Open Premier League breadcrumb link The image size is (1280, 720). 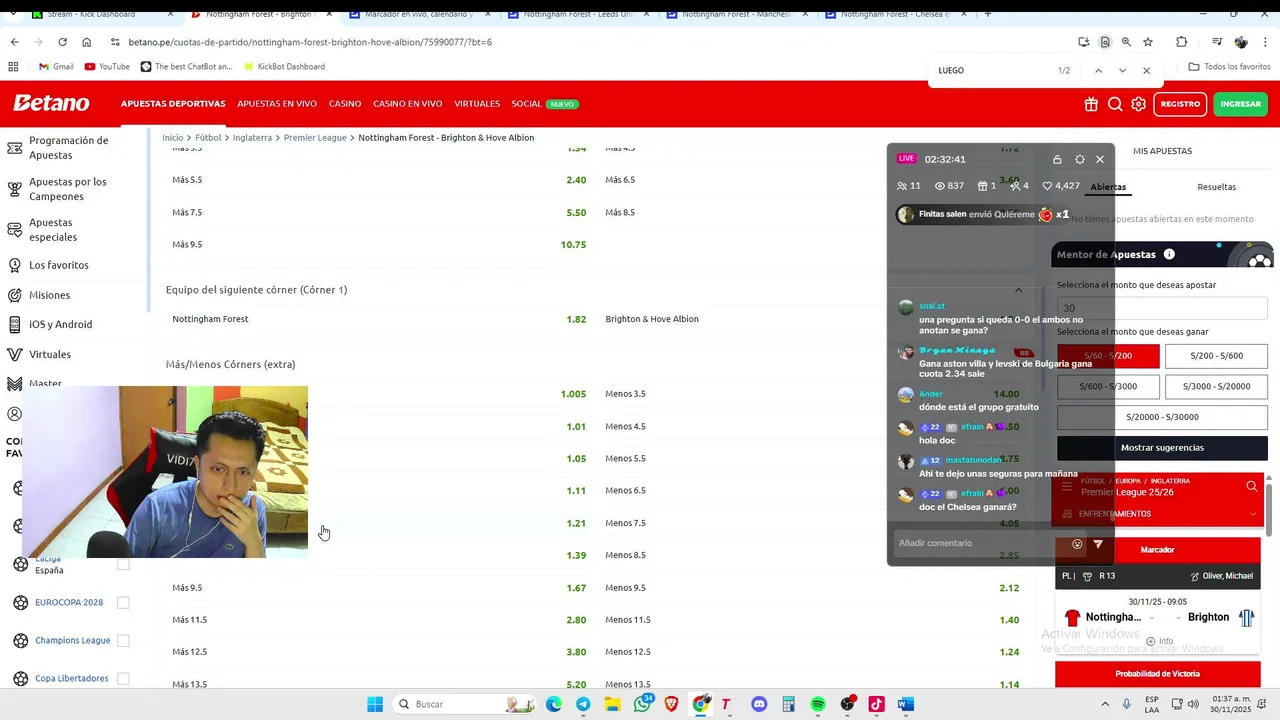click(x=315, y=138)
